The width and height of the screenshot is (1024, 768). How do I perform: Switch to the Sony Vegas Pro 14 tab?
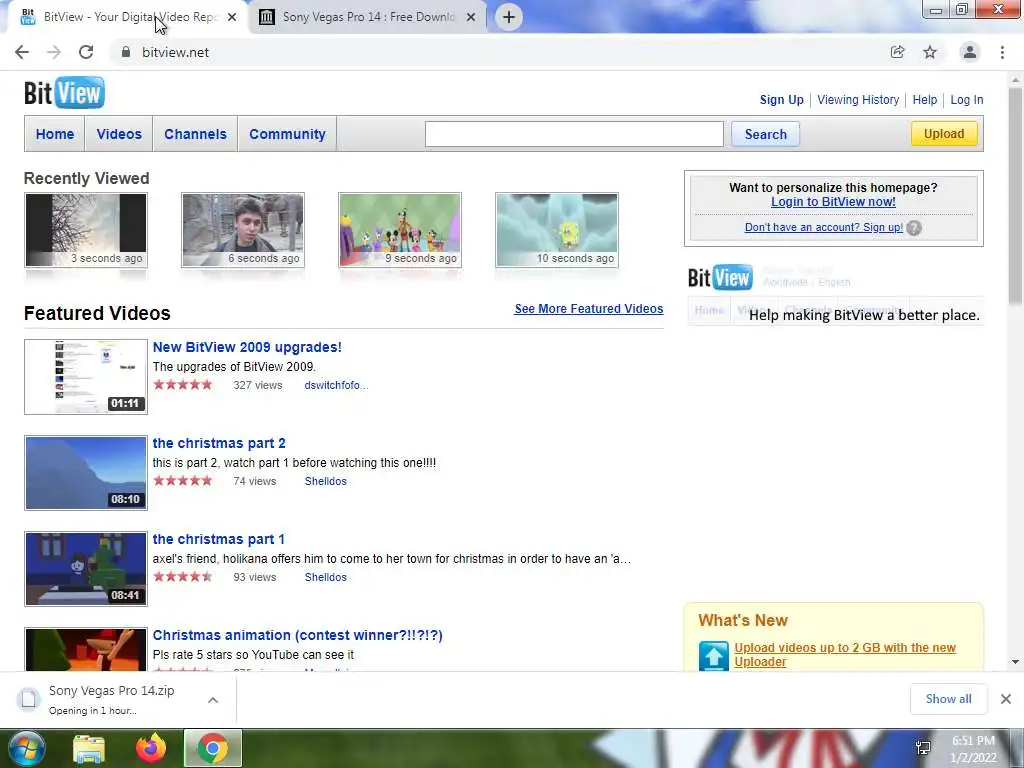click(x=368, y=17)
